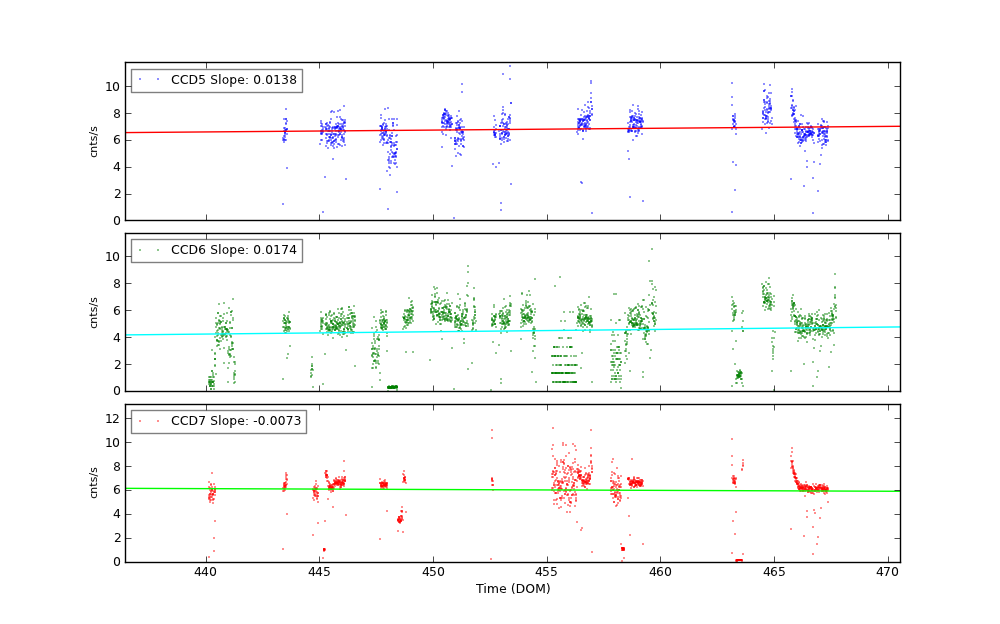The height and width of the screenshot is (624, 1000).
Task: Select the 450 x-axis tick label
Action: pos(433,572)
